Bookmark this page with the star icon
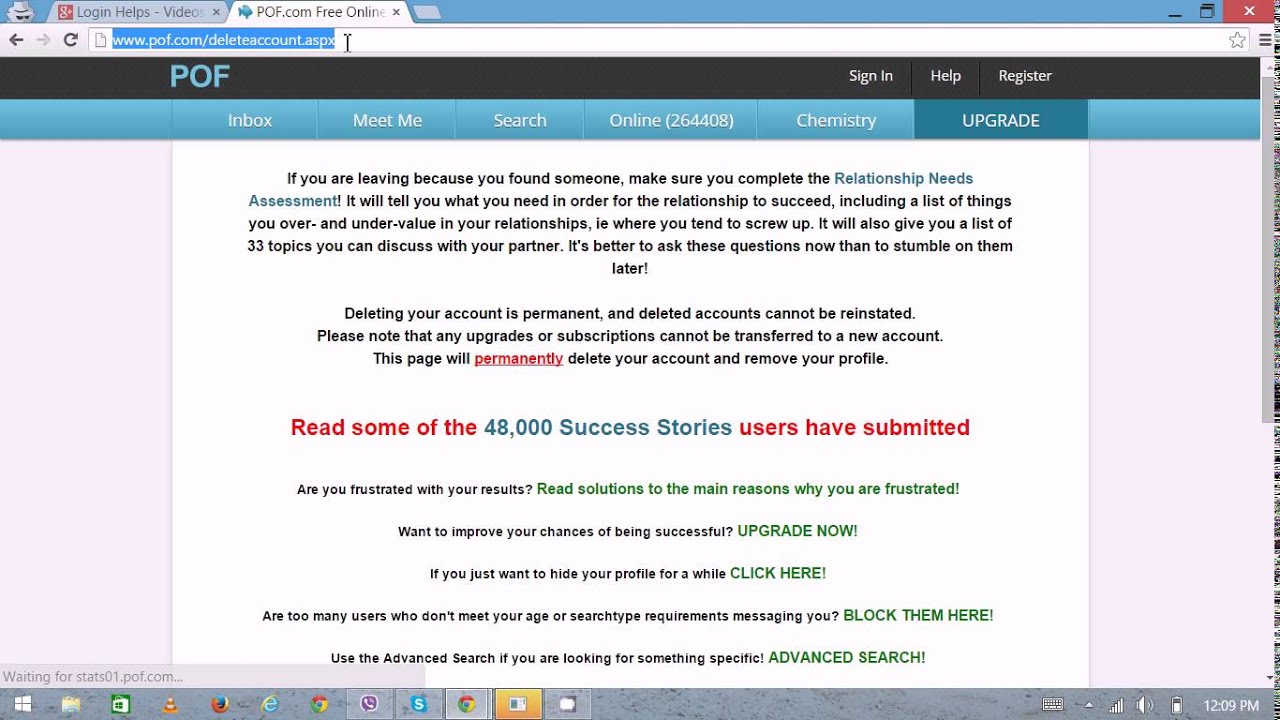Screen dimensions: 1280x720 pyautogui.click(x=1237, y=40)
